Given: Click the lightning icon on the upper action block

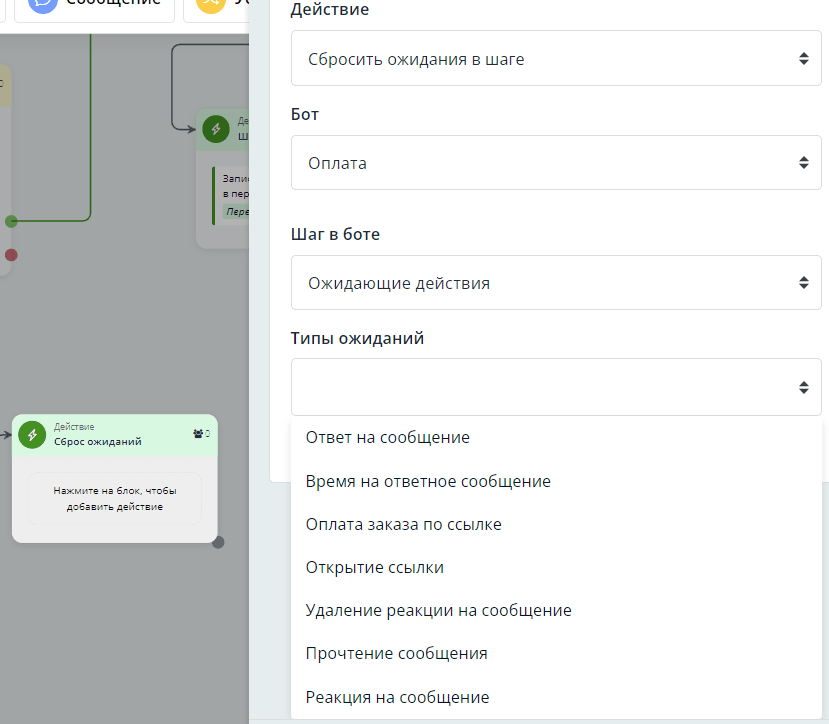Looking at the screenshot, I should click(215, 129).
